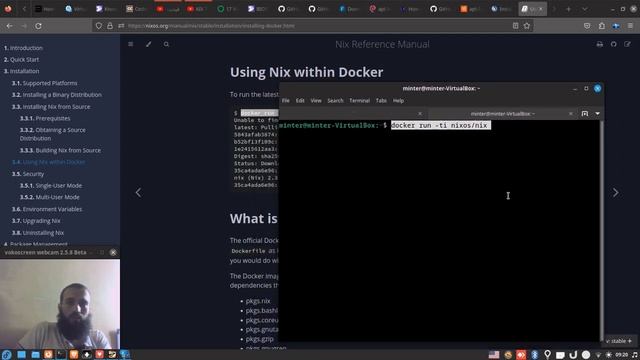Open the Tabs menu in terminal
Image resolution: width=640 pixels, height=360 pixels.
coord(381,100)
